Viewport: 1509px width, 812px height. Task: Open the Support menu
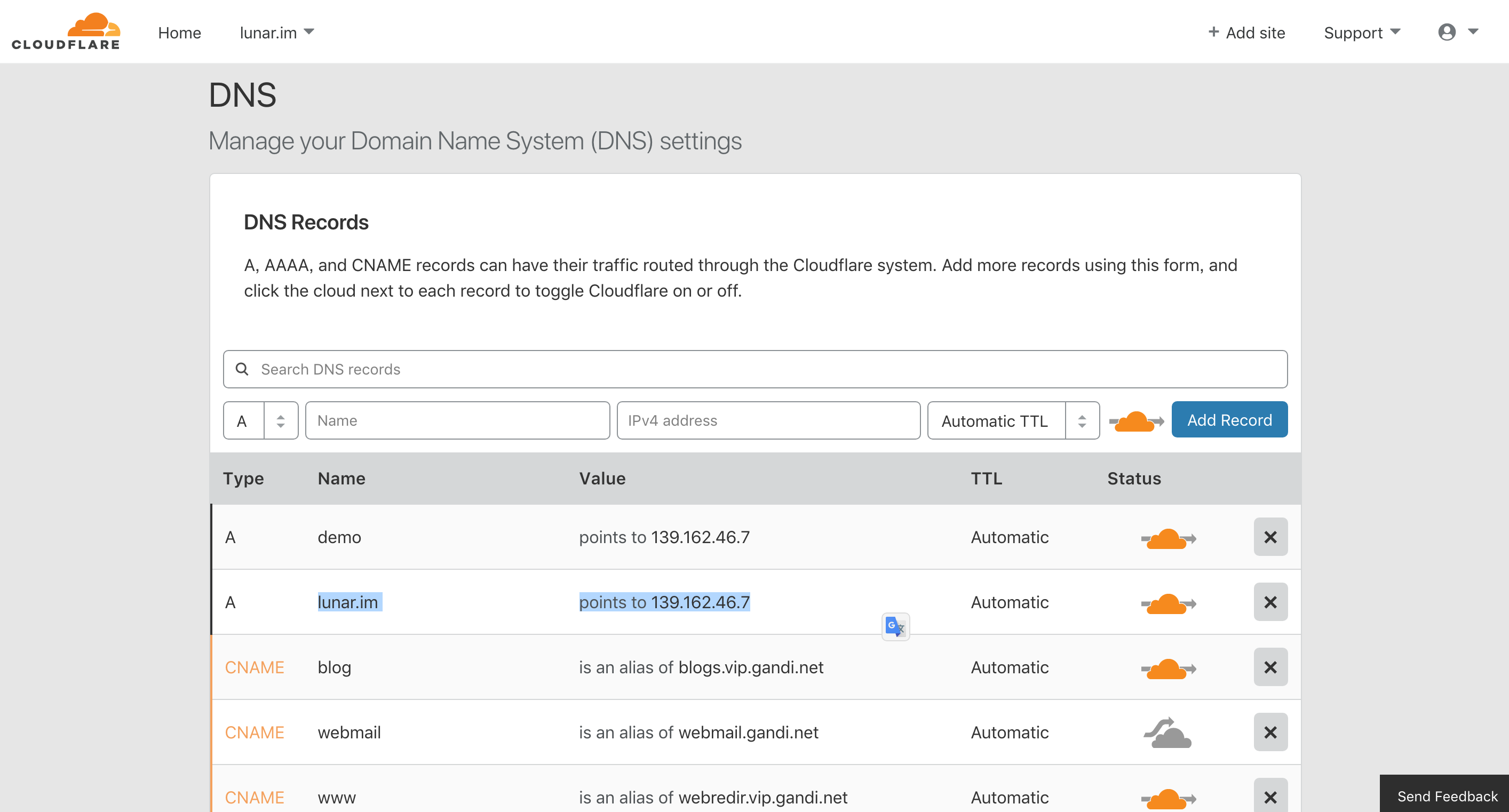(x=1362, y=33)
